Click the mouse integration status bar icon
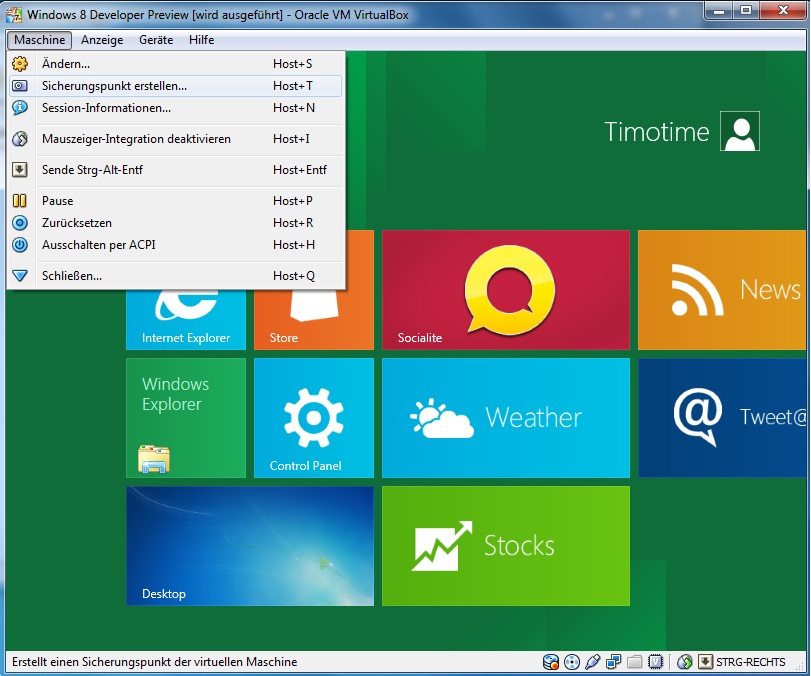 [x=684, y=662]
